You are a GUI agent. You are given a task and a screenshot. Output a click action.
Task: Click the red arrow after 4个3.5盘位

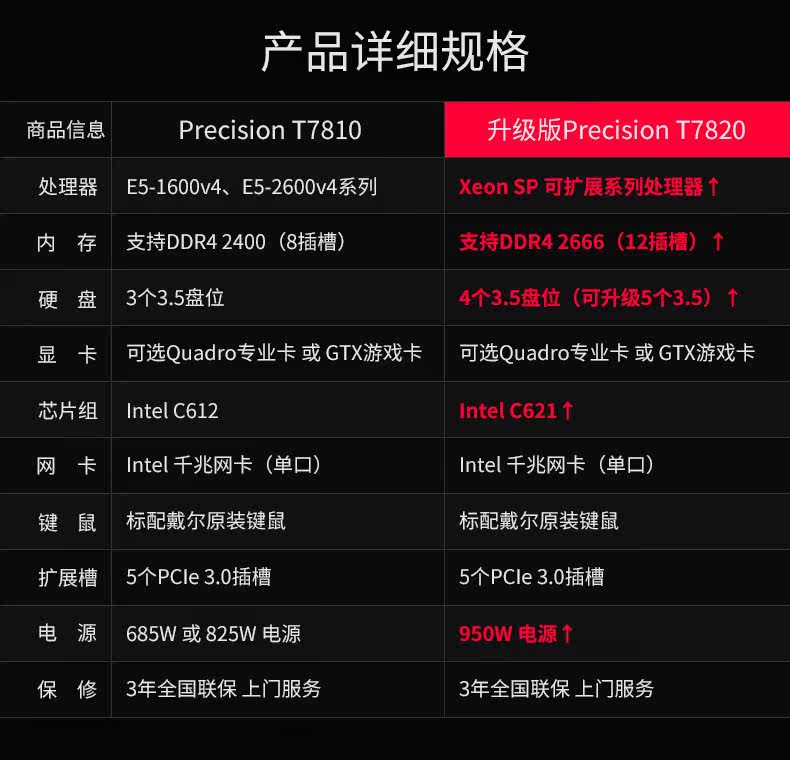[x=733, y=297]
